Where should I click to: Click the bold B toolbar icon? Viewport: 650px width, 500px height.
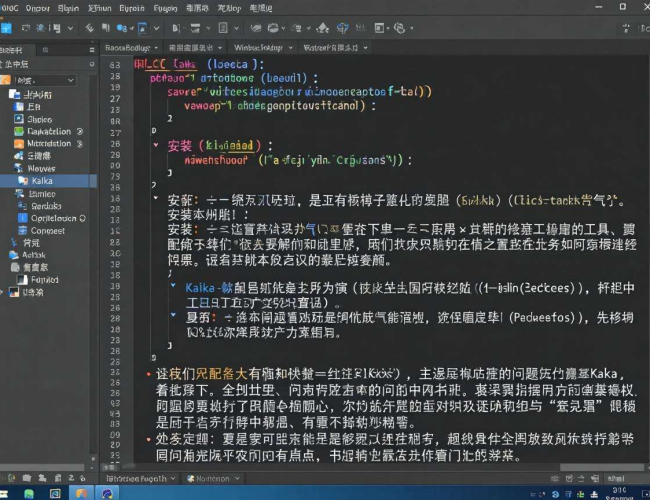pyautogui.click(x=176, y=28)
